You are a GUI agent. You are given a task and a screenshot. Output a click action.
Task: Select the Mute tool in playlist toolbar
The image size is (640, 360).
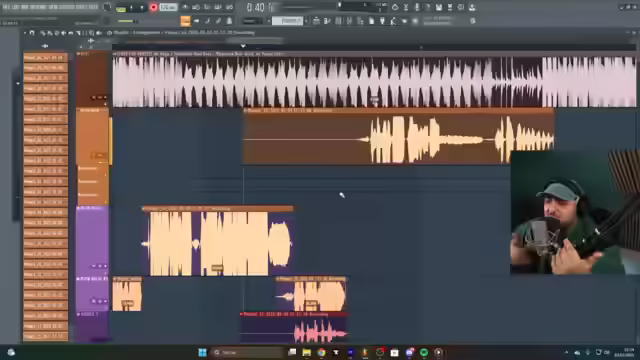coord(63,33)
